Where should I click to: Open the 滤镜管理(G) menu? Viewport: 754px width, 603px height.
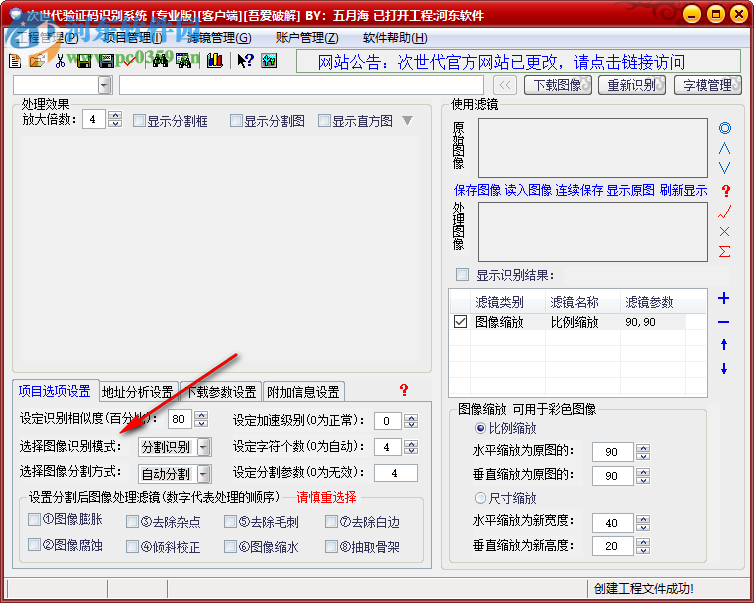pyautogui.click(x=219, y=38)
